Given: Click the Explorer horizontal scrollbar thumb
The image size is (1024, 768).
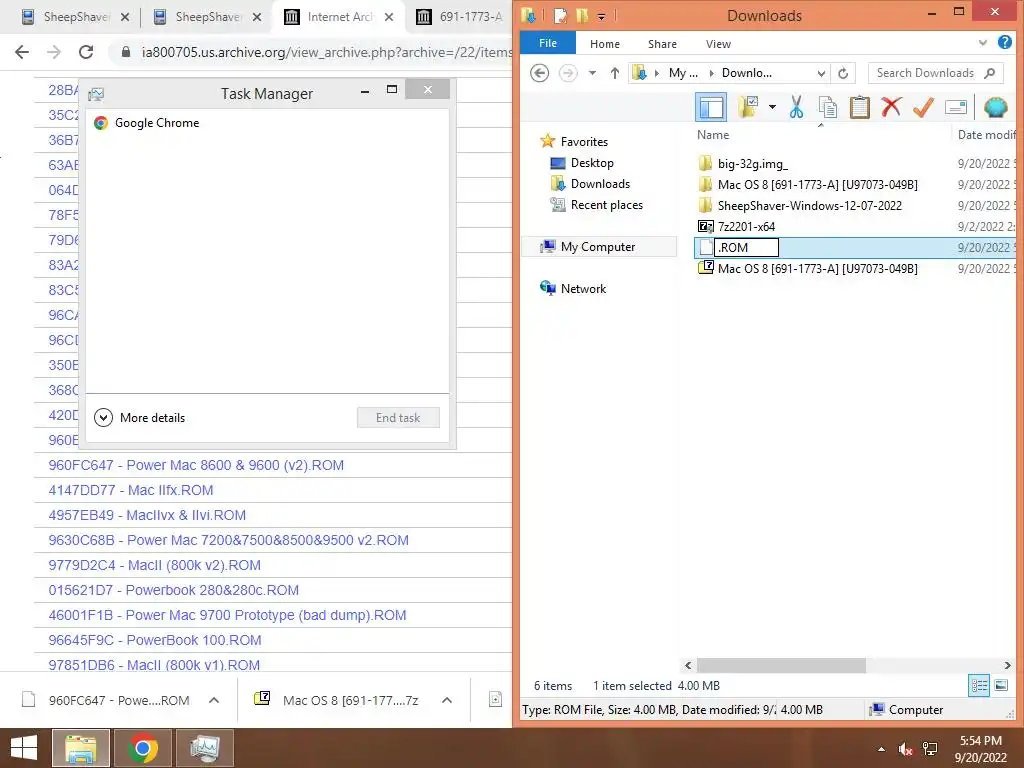Looking at the screenshot, I should coord(781,665).
